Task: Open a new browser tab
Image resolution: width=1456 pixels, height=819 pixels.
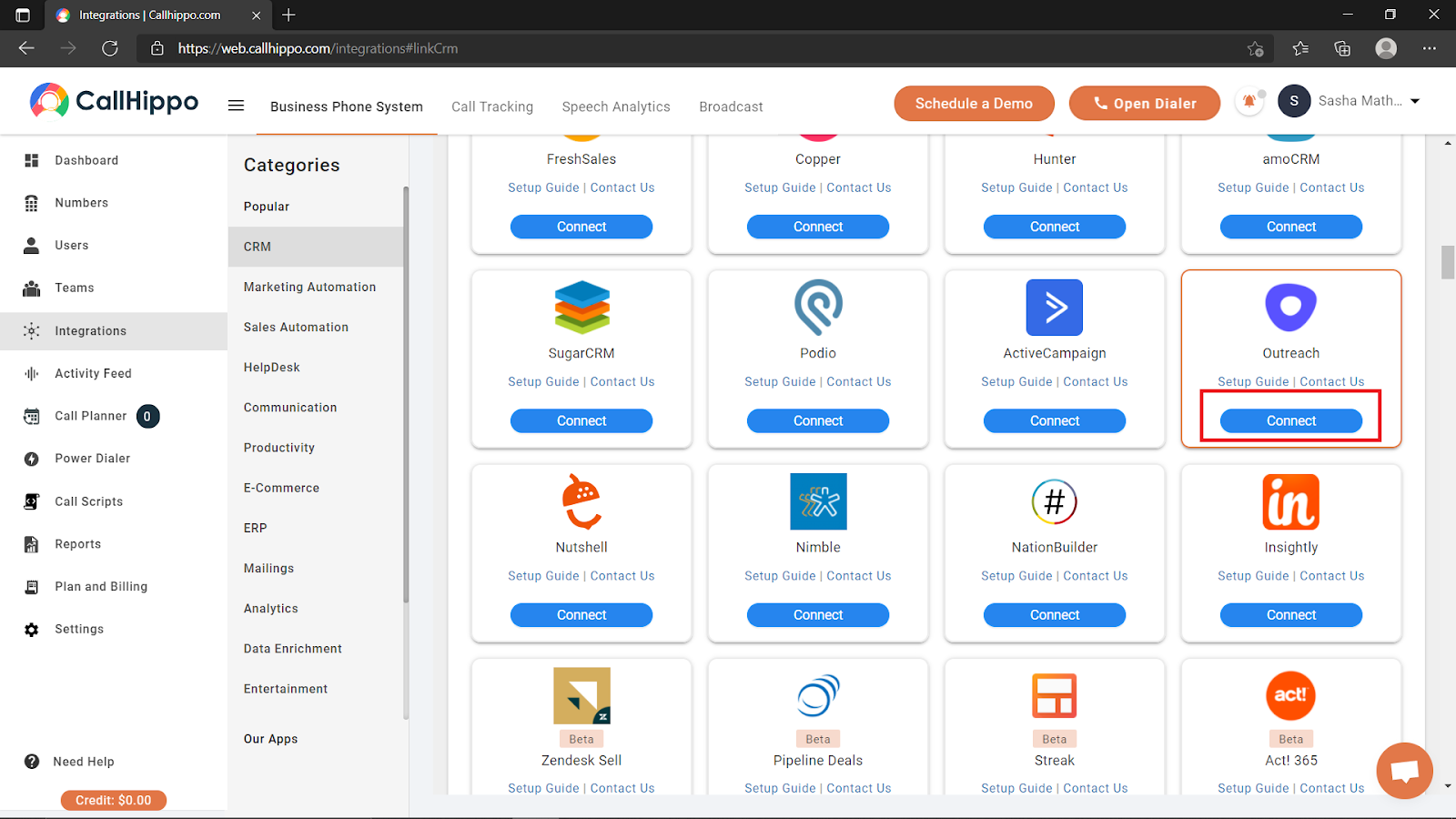Action: click(288, 15)
